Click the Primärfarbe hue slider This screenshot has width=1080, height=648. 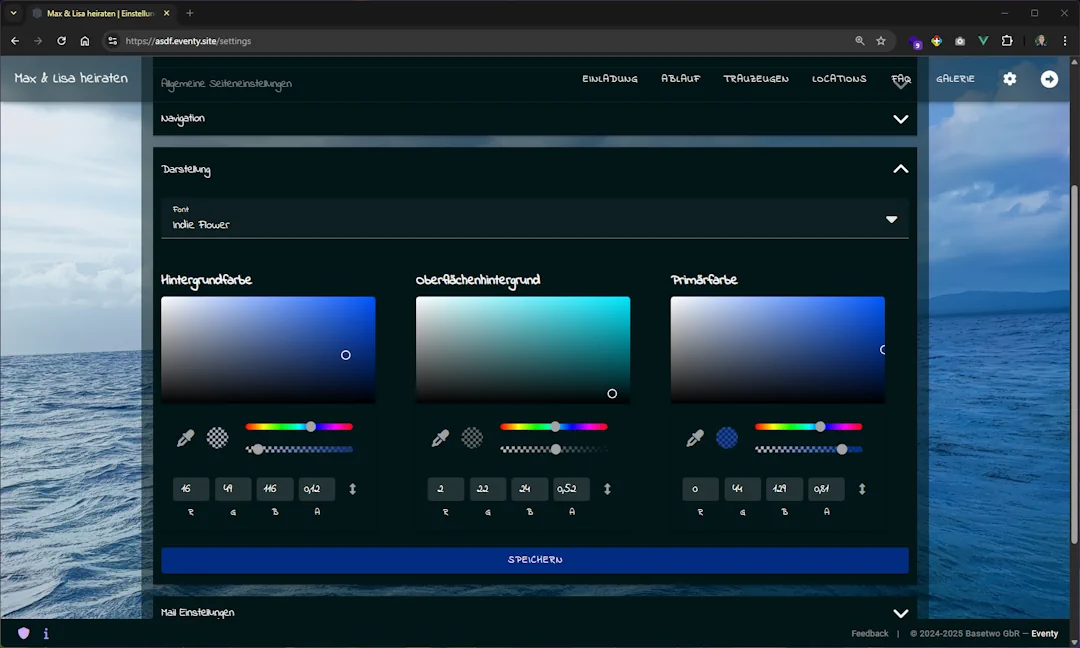[x=808, y=427]
